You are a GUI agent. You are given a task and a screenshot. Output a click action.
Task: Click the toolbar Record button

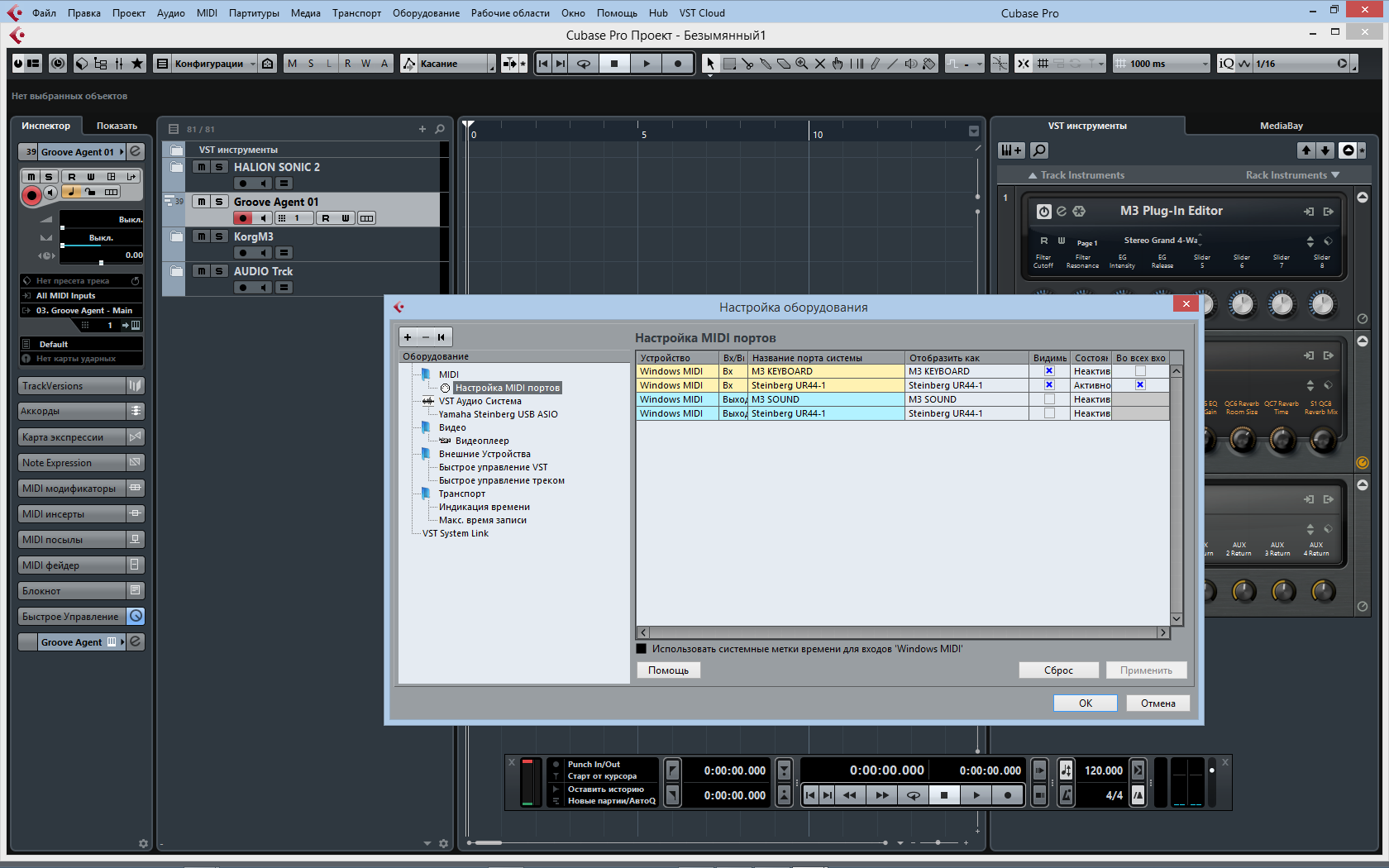(678, 64)
